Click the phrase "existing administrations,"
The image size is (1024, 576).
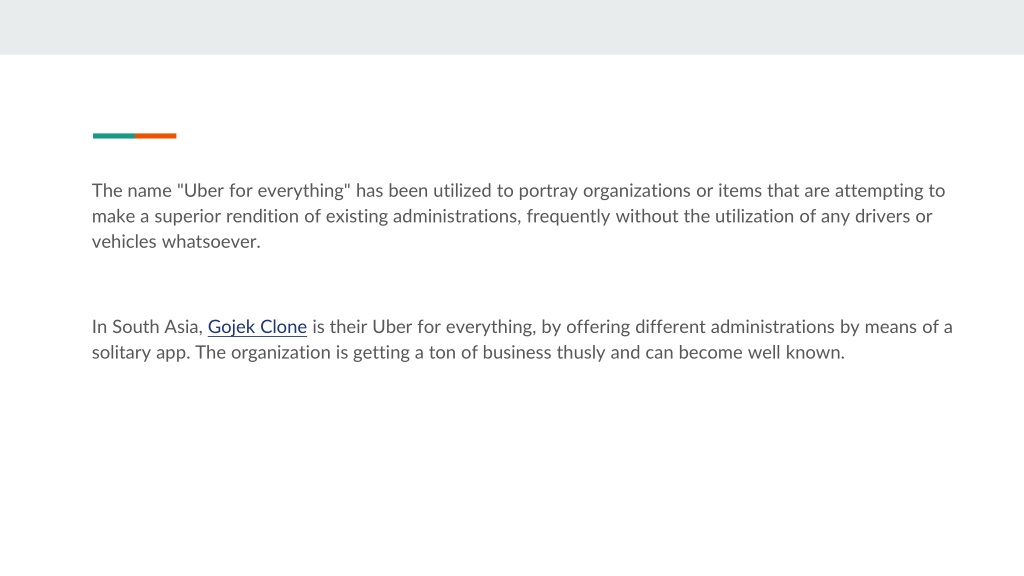(x=423, y=216)
